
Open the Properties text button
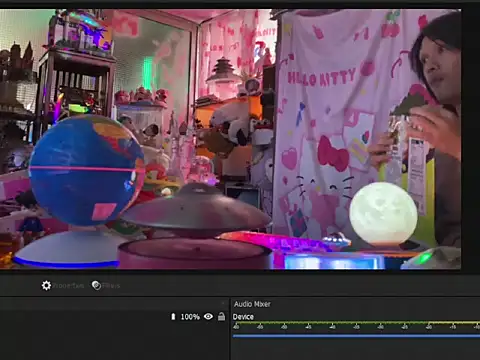(x=68, y=286)
